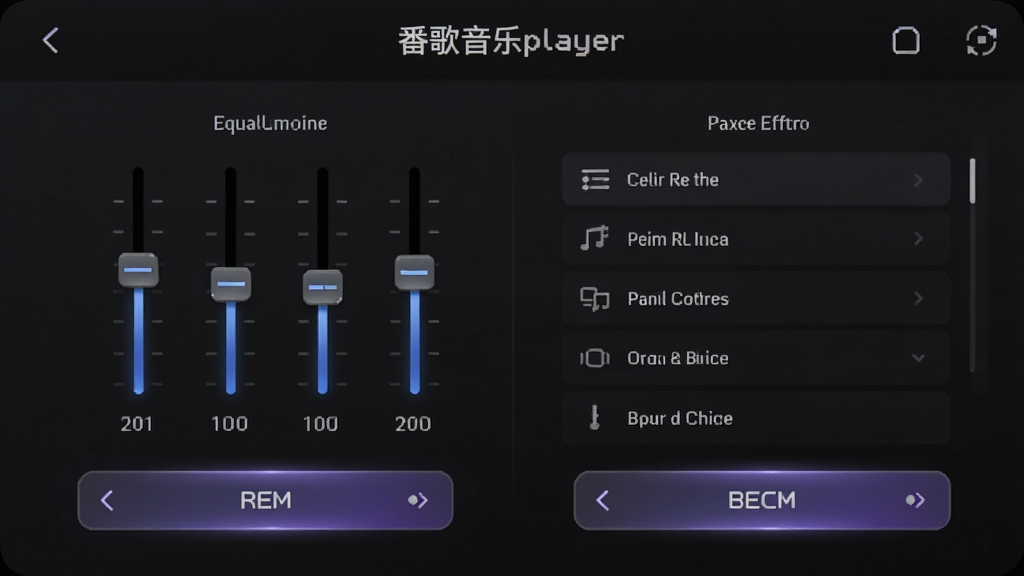Select the Panil Cotires entry

(x=756, y=298)
